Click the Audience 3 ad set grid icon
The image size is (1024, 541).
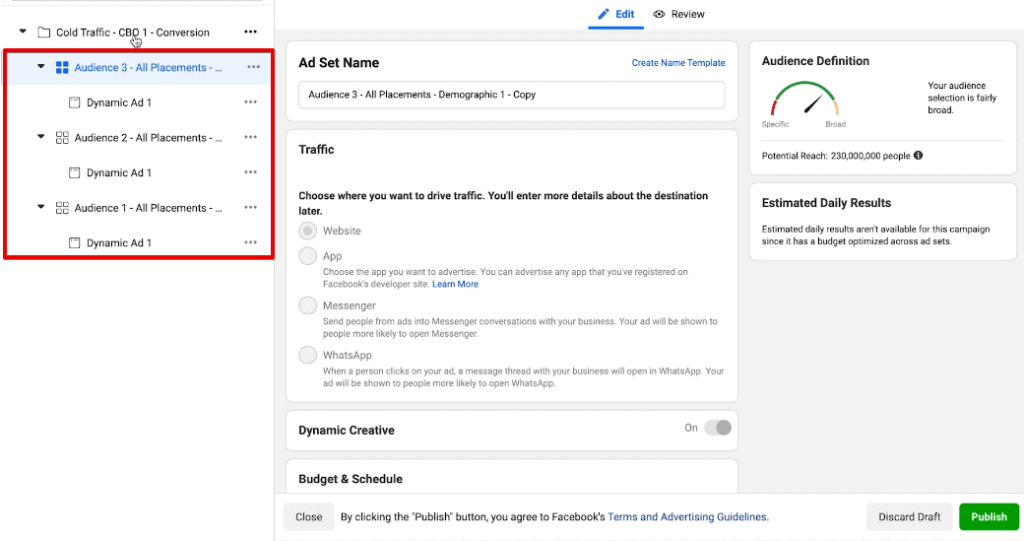click(62, 68)
